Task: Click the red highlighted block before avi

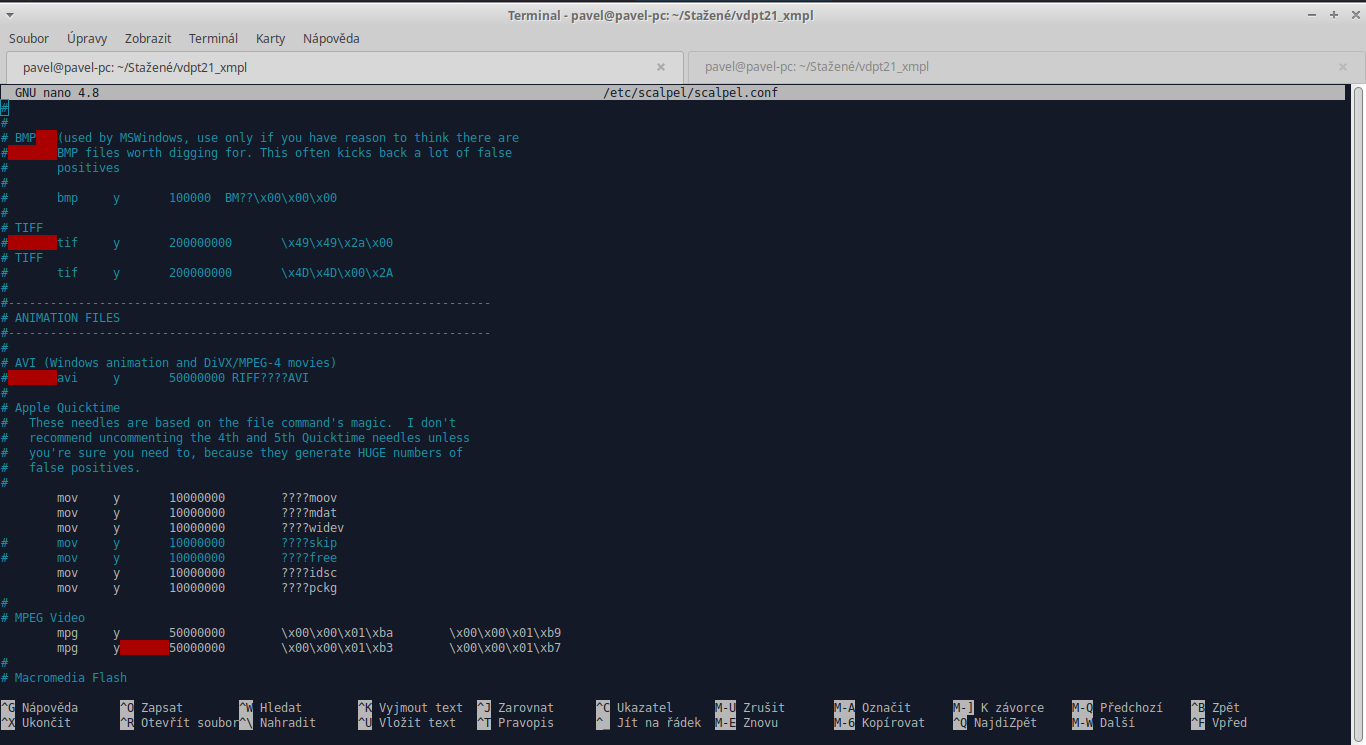Action: (32, 378)
